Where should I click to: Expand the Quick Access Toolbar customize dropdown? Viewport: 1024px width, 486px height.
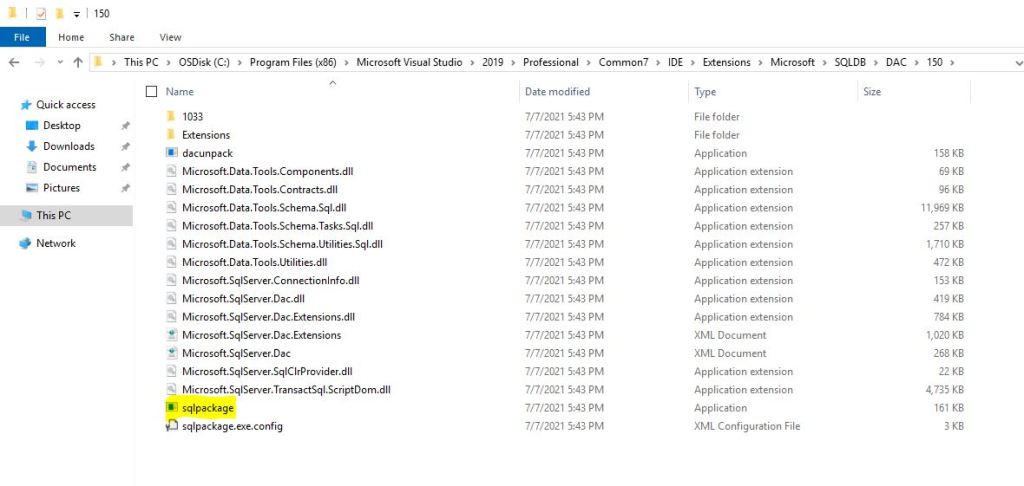tap(77, 14)
